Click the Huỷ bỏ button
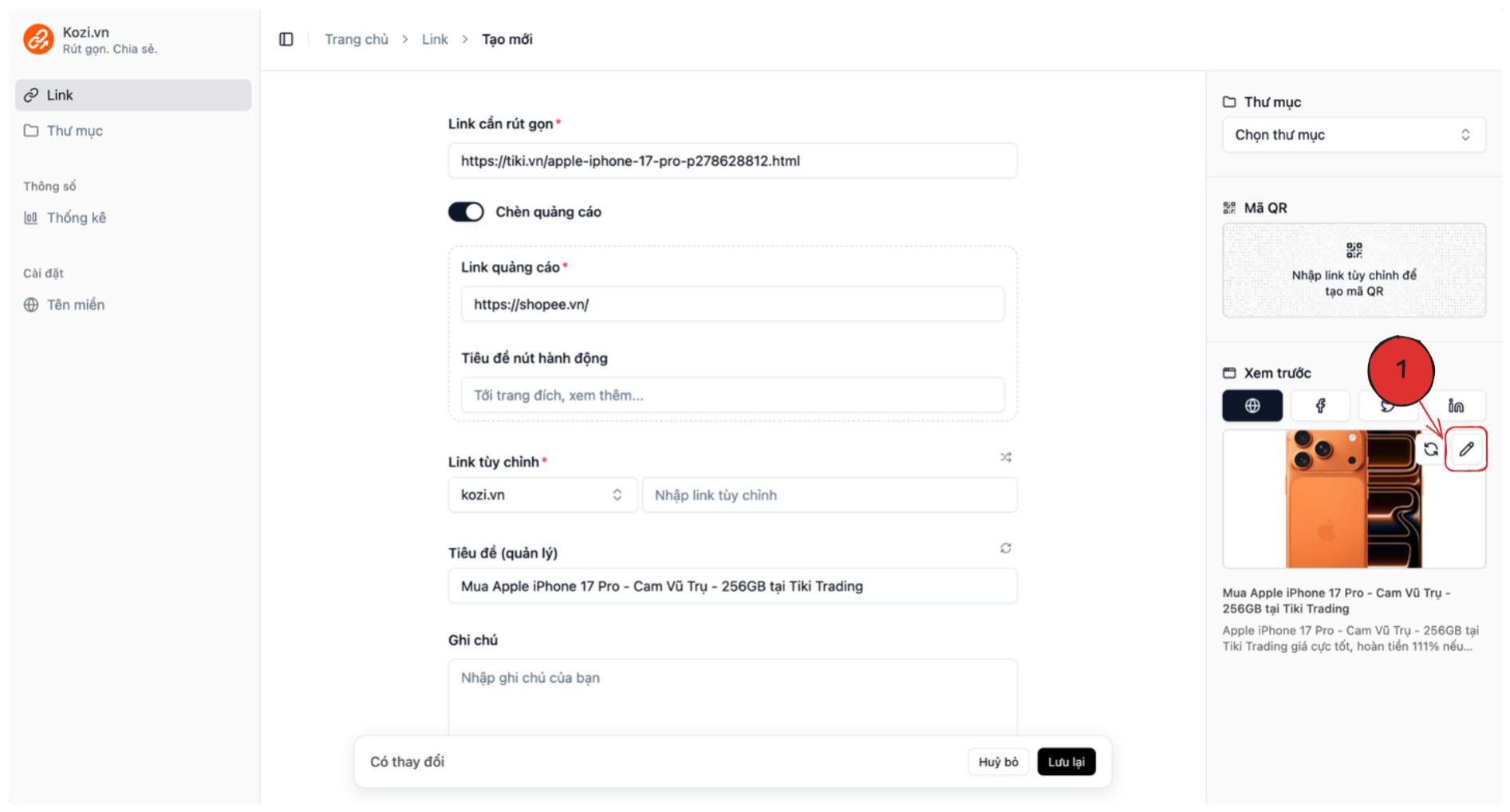This screenshot has width=1510, height=812. [x=998, y=762]
